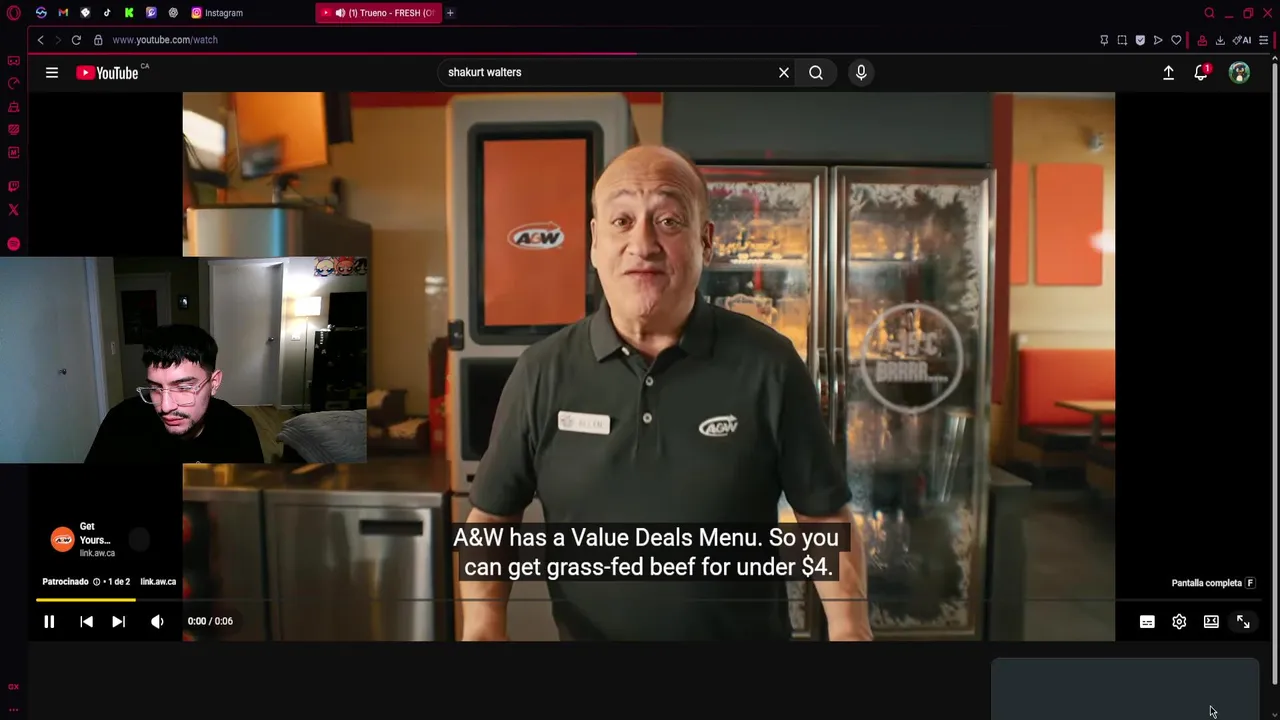Screen dimensions: 1280x720
Task: Exit full screen mode in the player
Action: [1243, 622]
